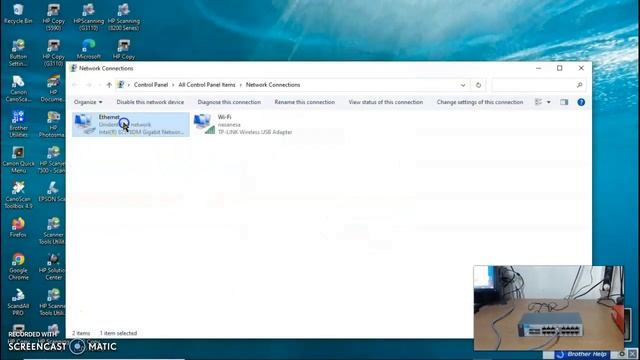Click the webcam switch video thumbnail

coord(549,308)
